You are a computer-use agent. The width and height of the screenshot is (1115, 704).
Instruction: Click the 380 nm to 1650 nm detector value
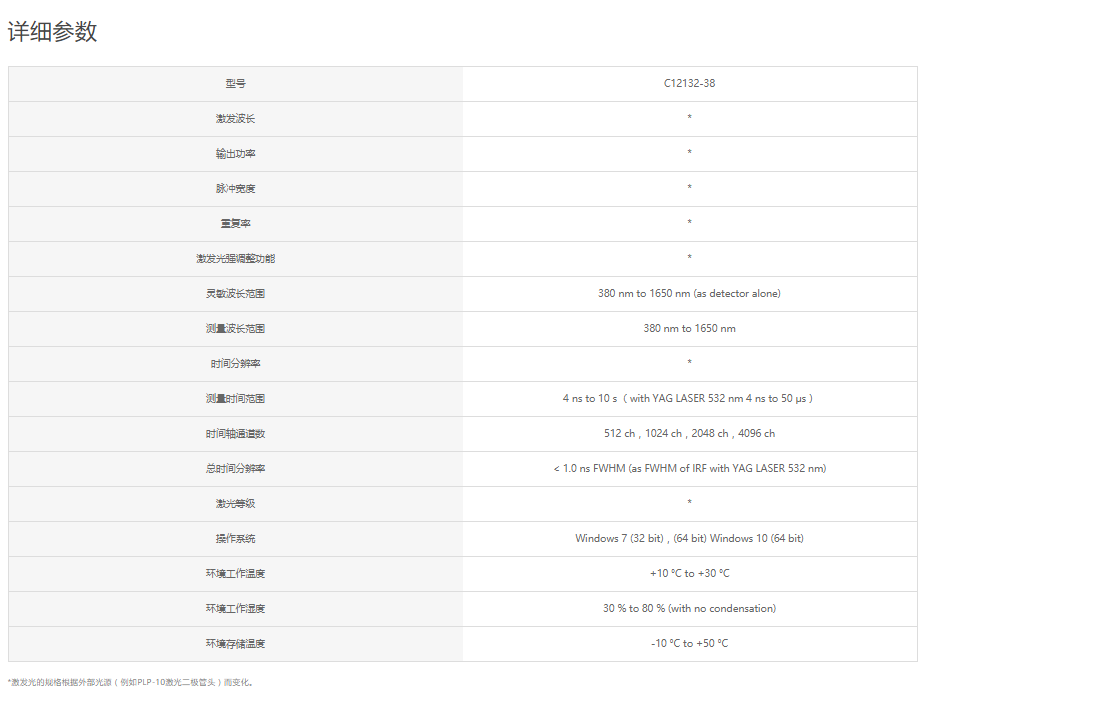coord(689,293)
